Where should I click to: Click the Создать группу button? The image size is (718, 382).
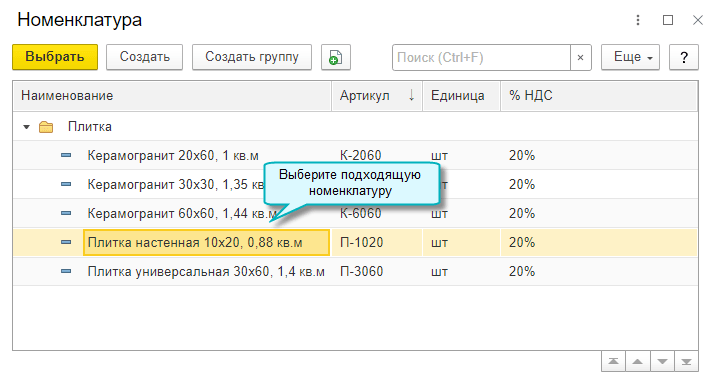pyautogui.click(x=252, y=57)
